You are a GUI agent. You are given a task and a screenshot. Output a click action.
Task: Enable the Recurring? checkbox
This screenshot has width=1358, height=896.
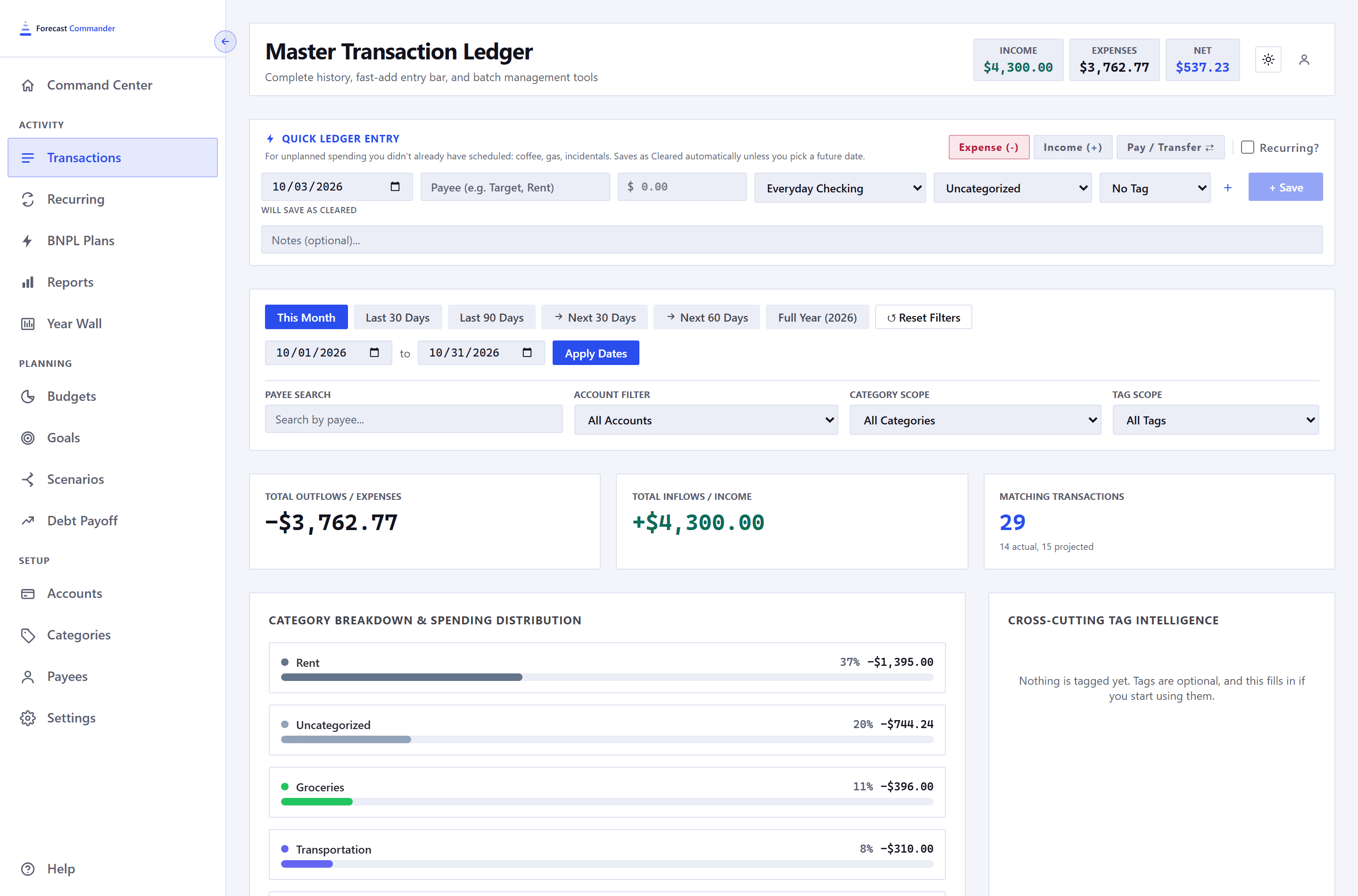coord(1247,148)
